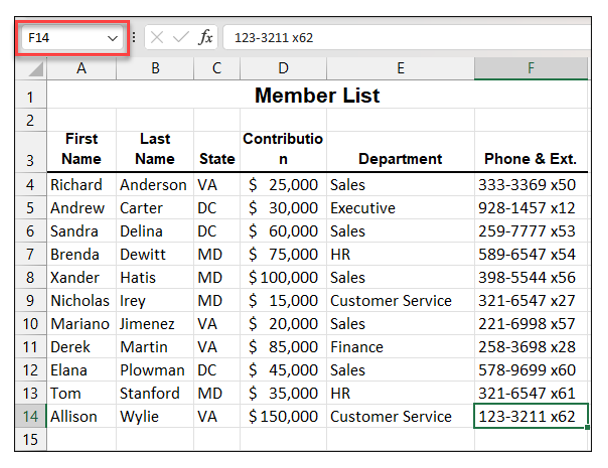Viewport: 608px width, 468px height.
Task: Select the phone cell 928-1457 x12
Action: coord(531,208)
